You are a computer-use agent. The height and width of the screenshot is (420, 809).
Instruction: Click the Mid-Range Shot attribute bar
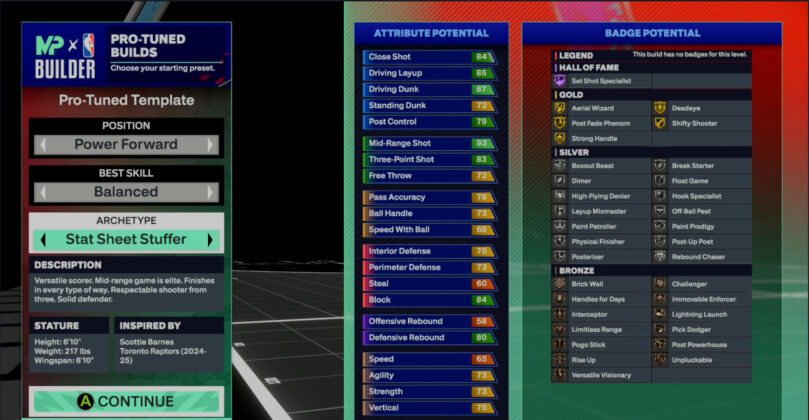coord(430,143)
